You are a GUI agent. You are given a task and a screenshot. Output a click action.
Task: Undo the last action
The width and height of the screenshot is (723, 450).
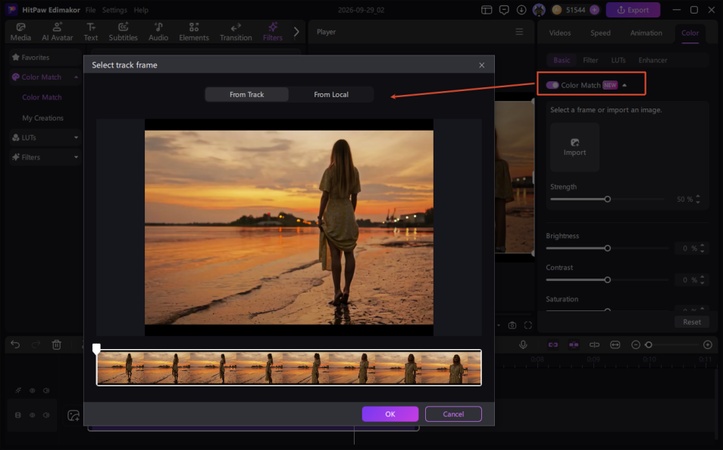tap(15, 344)
